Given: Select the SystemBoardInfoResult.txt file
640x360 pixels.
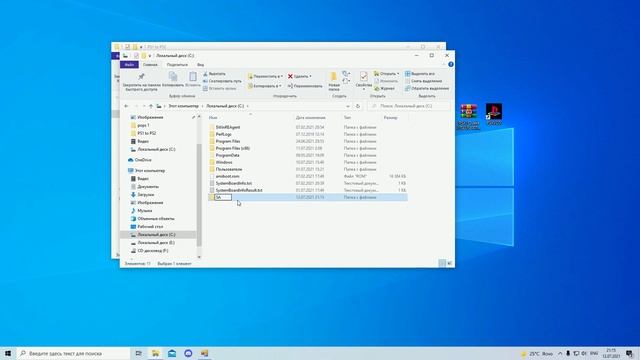Looking at the screenshot, I should (239, 190).
